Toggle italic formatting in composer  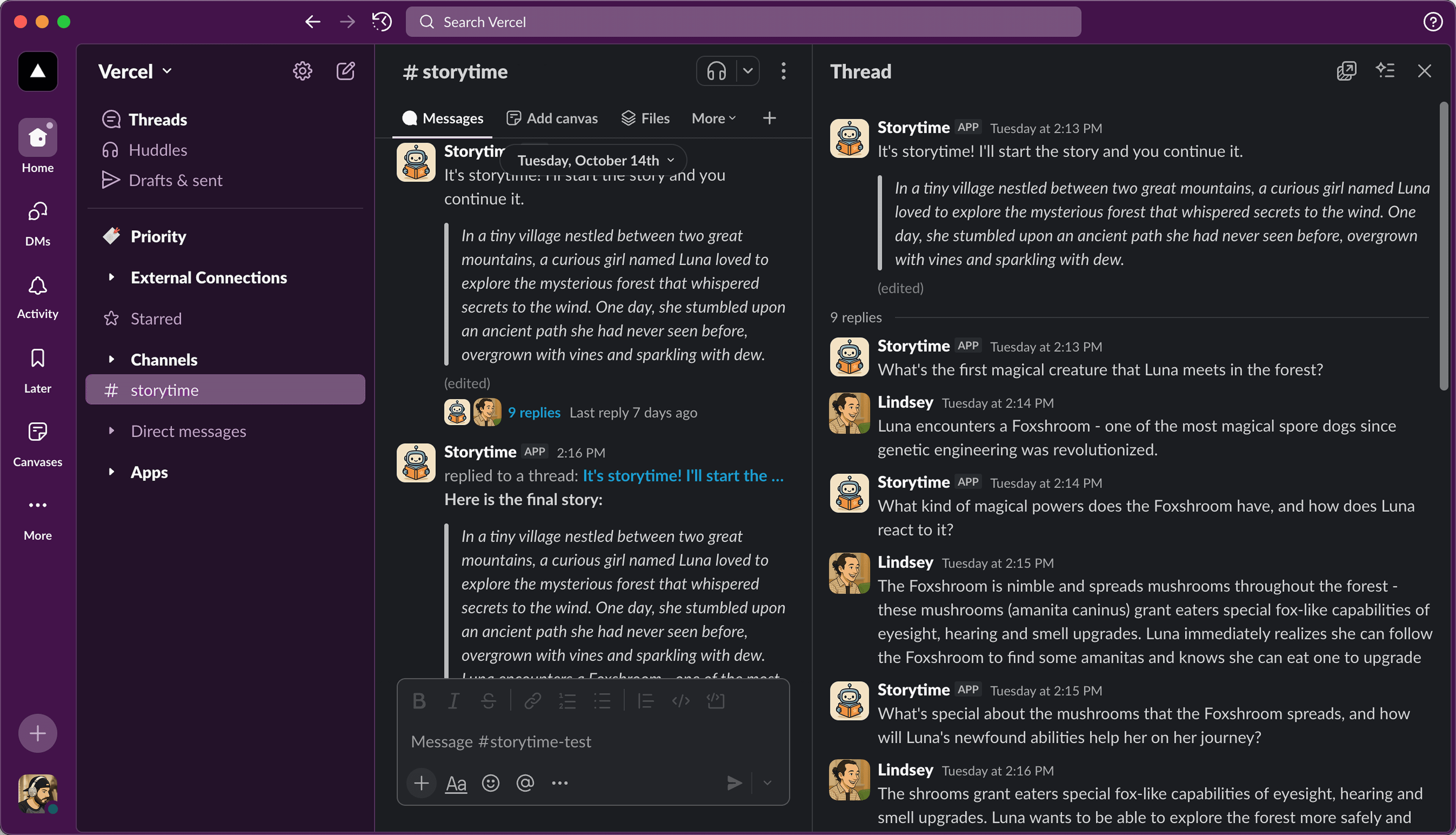point(453,701)
